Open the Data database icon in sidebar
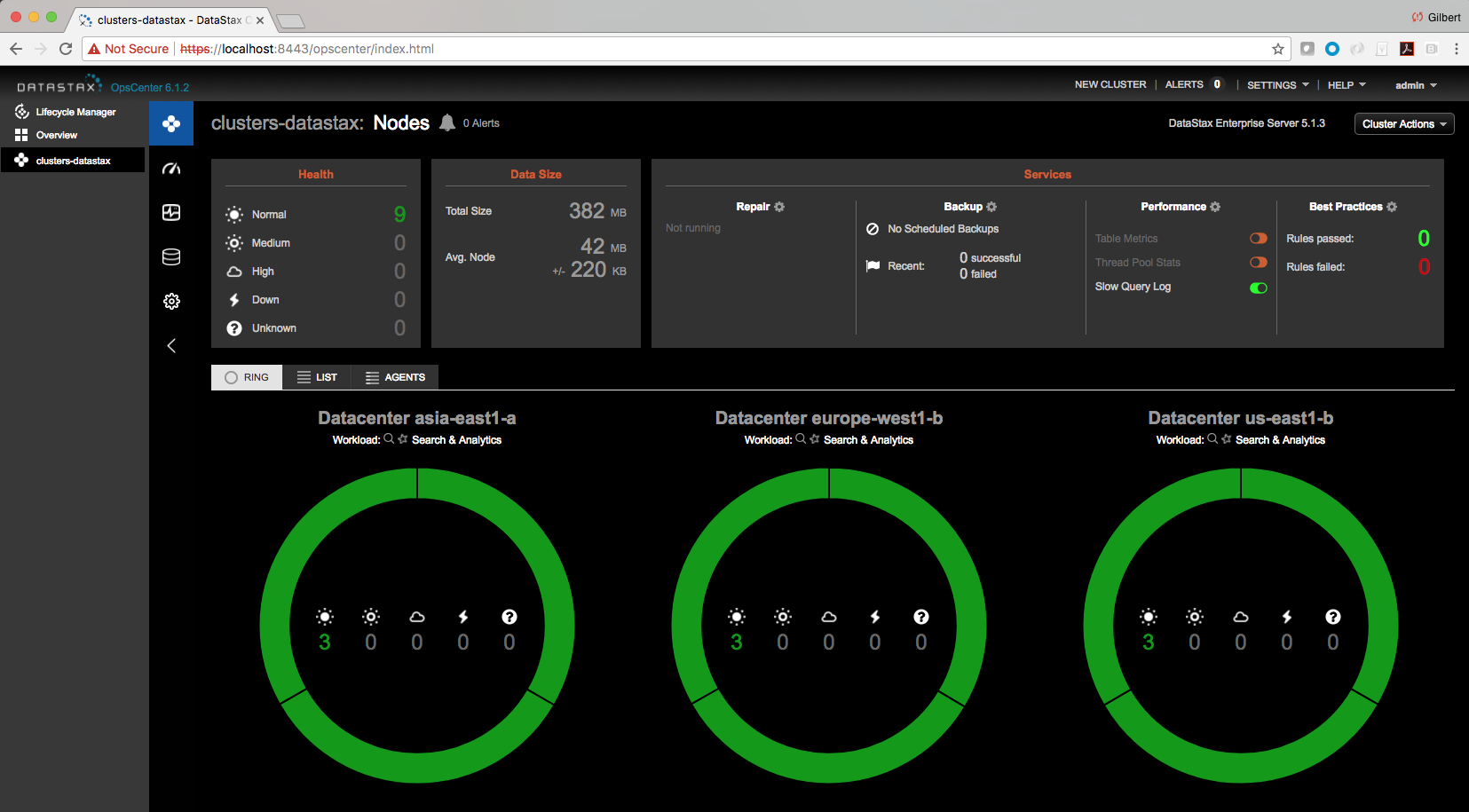 click(171, 256)
